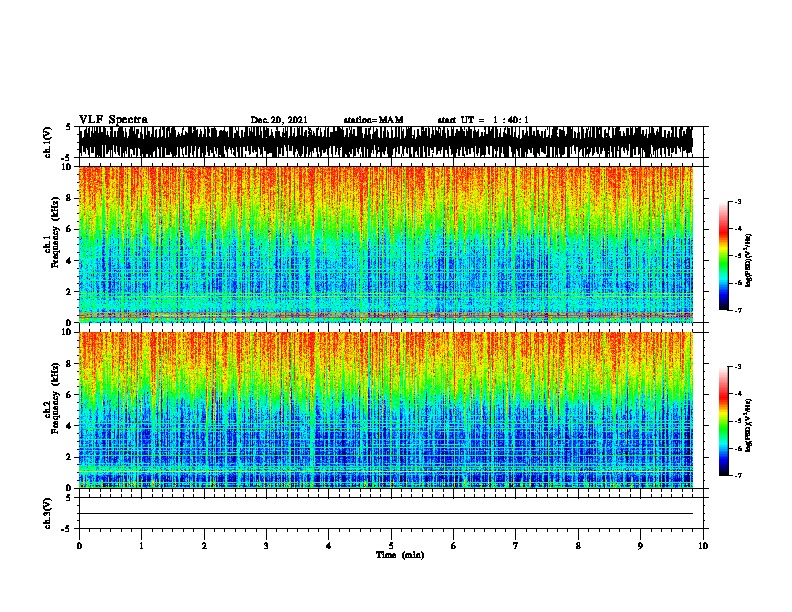Click the time axis tick label "8"
The width and height of the screenshot is (792, 612).
[x=578, y=546]
